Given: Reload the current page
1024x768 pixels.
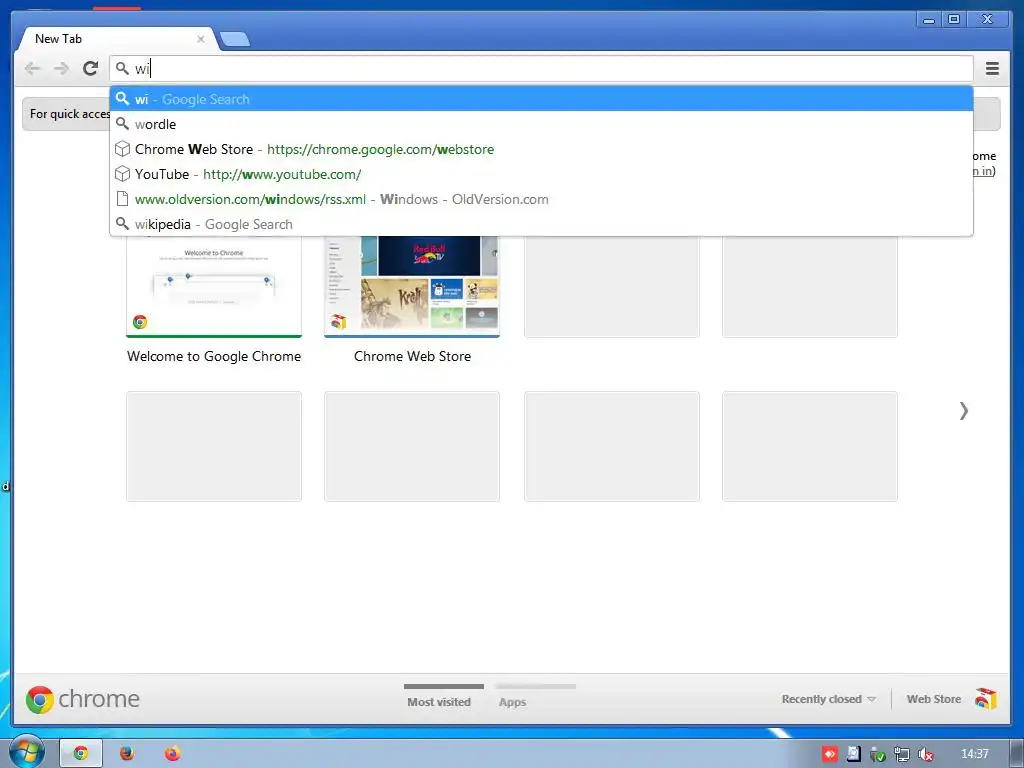Looking at the screenshot, I should (90, 68).
